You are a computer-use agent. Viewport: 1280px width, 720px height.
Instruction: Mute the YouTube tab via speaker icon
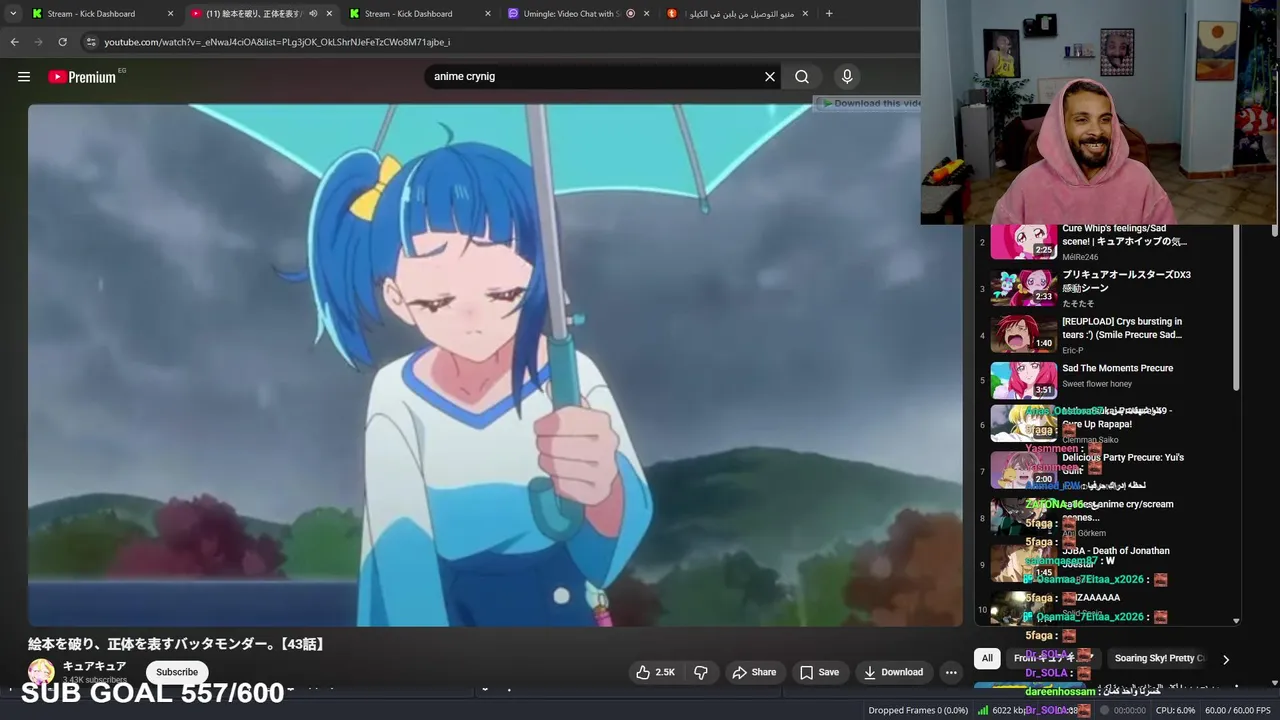(313, 14)
